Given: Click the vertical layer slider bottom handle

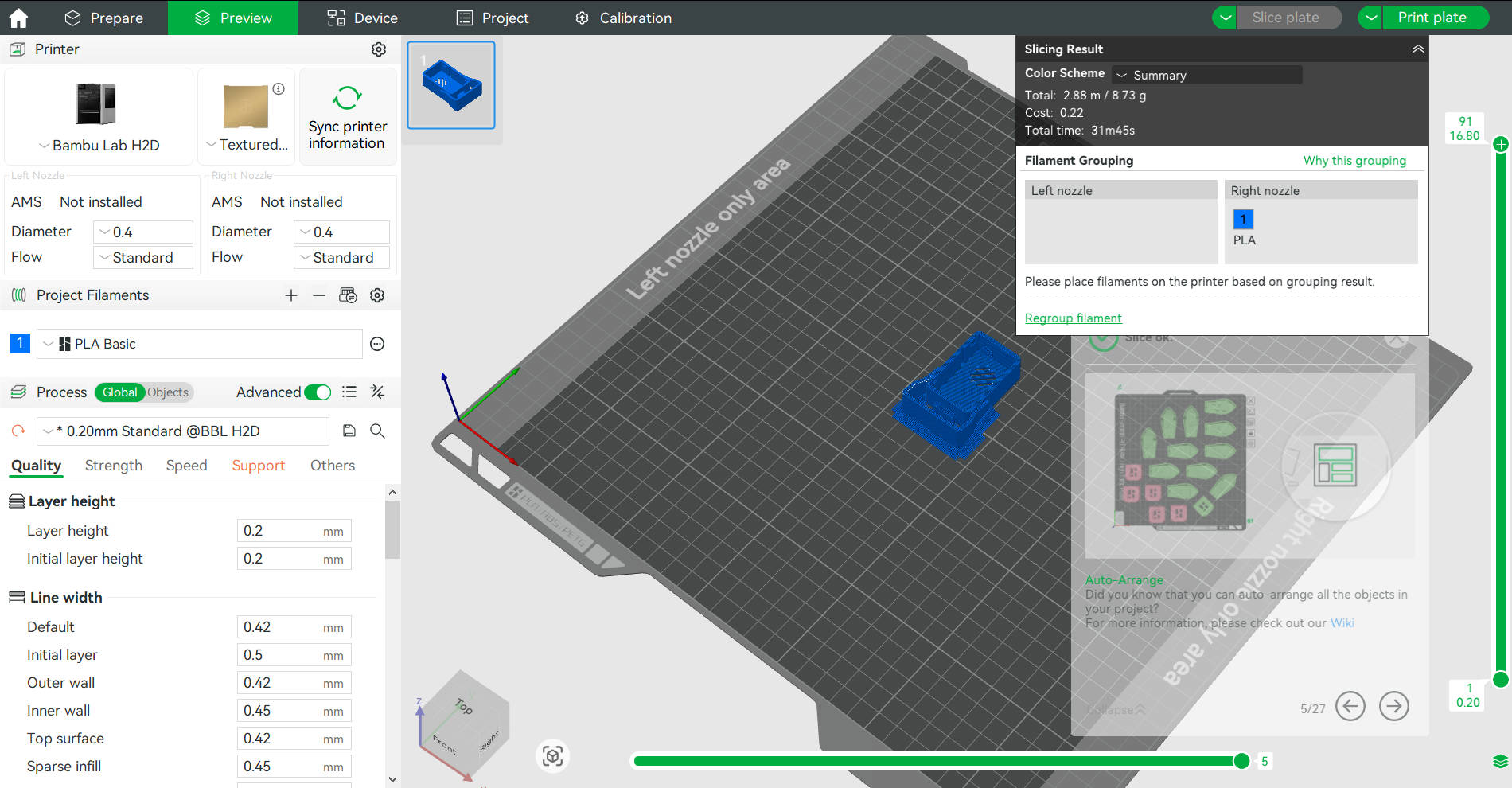Looking at the screenshot, I should coord(1501,679).
